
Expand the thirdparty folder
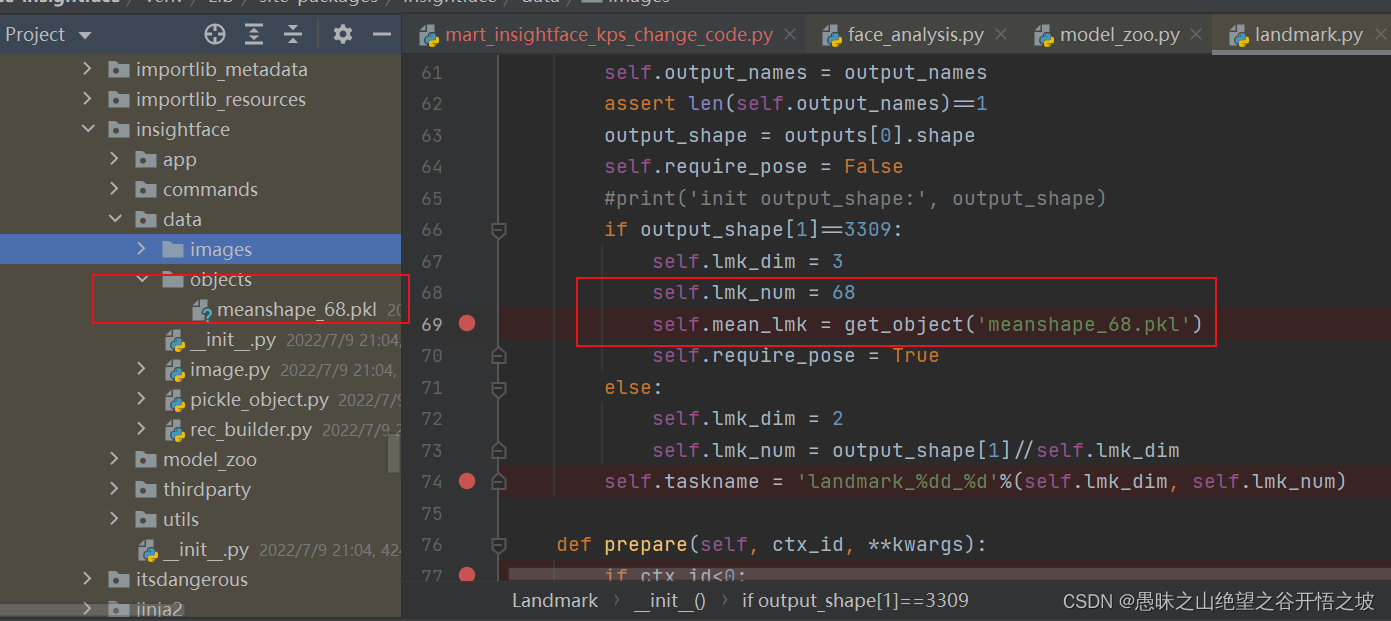[115, 489]
